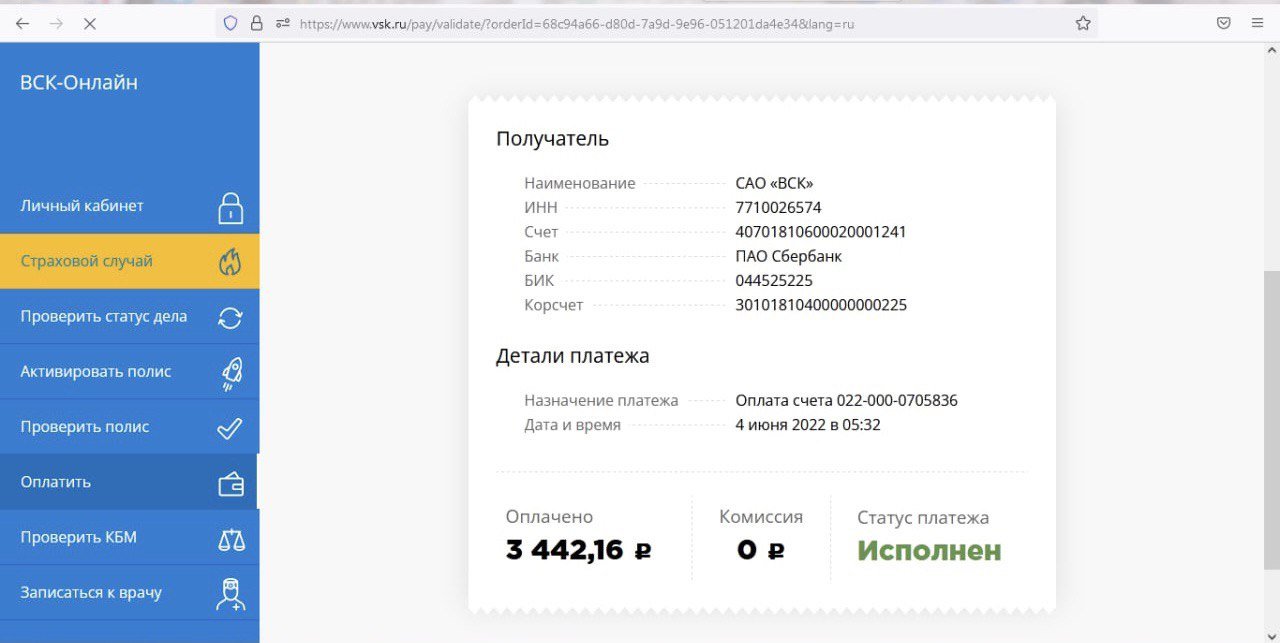Click Корсчет value 30101810400000000225
1280x643 pixels.
[x=821, y=305]
